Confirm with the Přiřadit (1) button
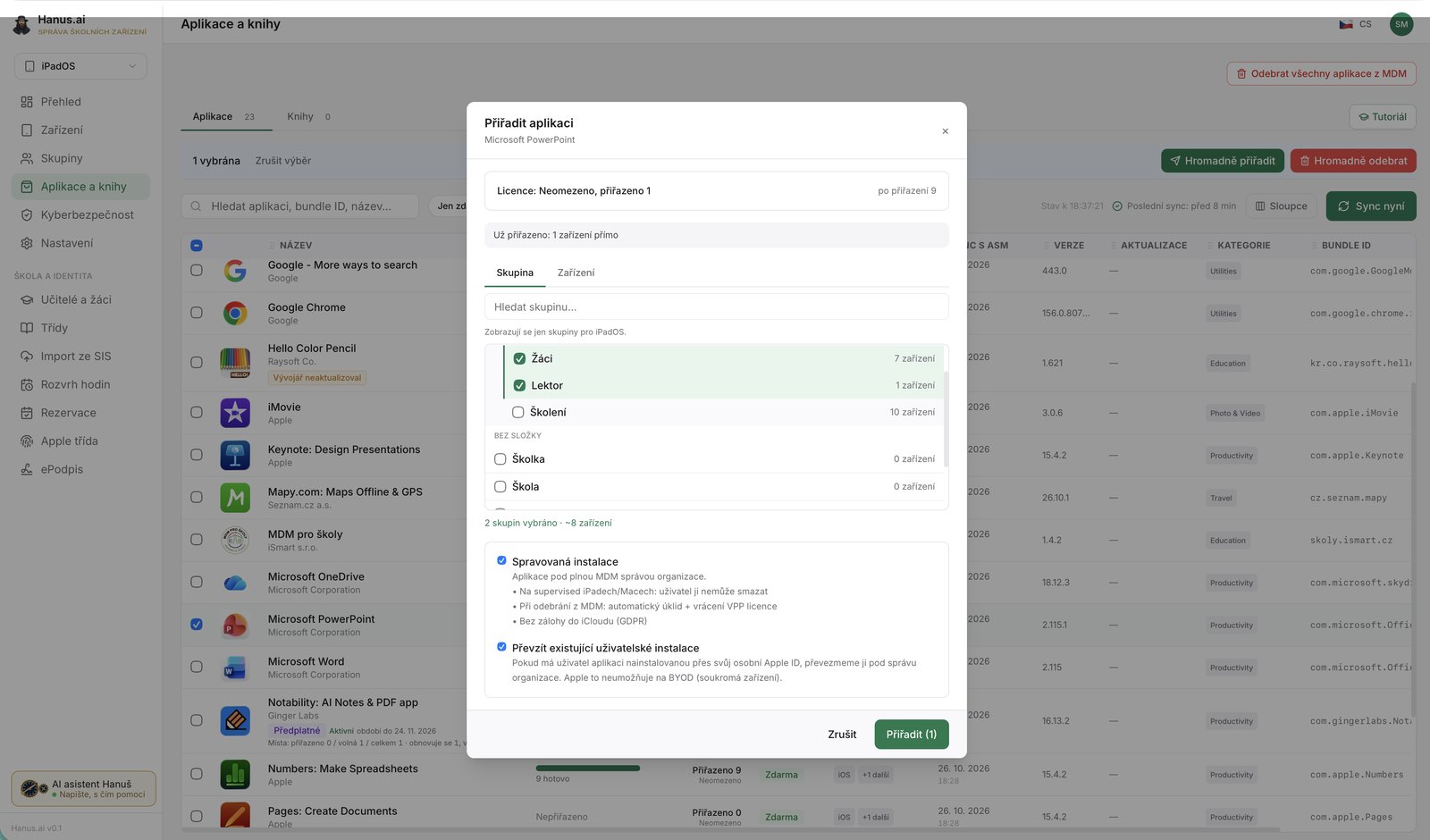The width and height of the screenshot is (1430, 840). [x=911, y=735]
